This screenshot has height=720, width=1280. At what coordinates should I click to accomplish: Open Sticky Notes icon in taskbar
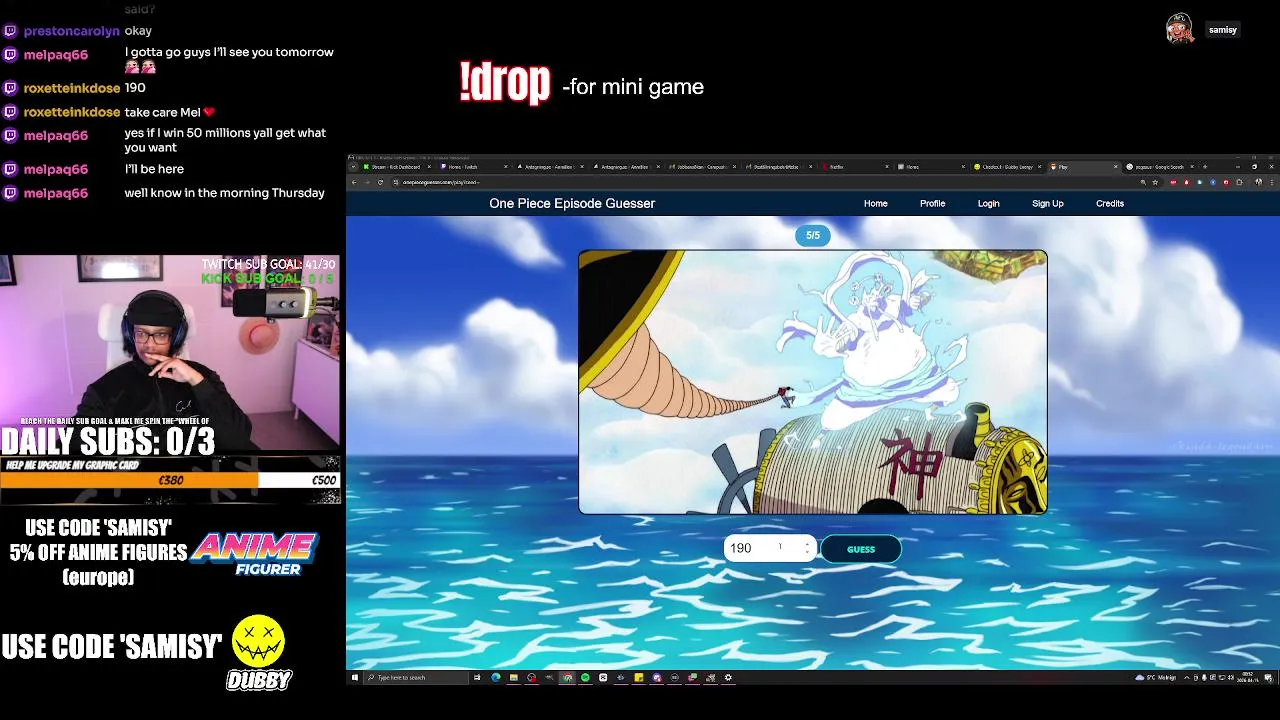coord(638,678)
